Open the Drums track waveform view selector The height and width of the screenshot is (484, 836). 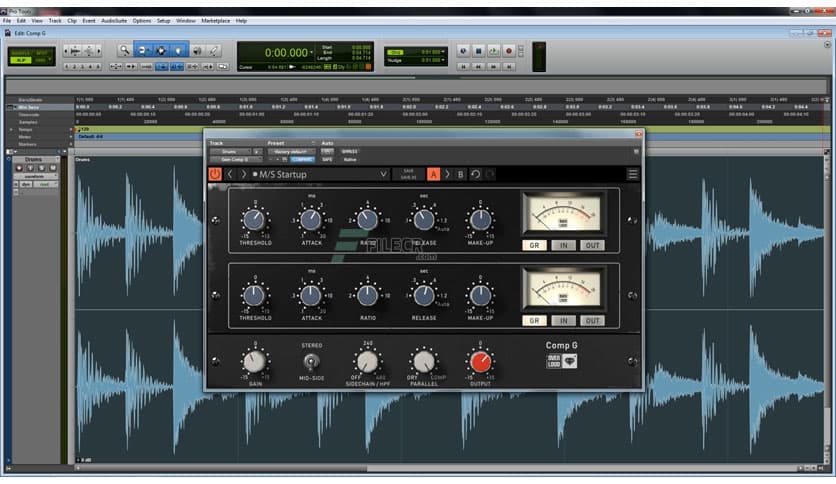coord(35,176)
